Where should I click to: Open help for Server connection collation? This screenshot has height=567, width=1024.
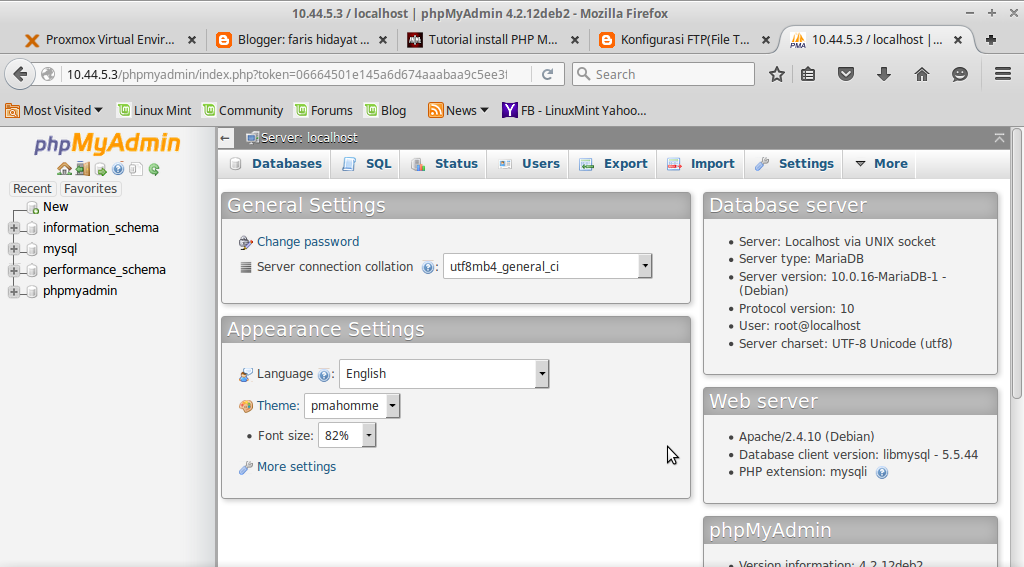(x=428, y=267)
